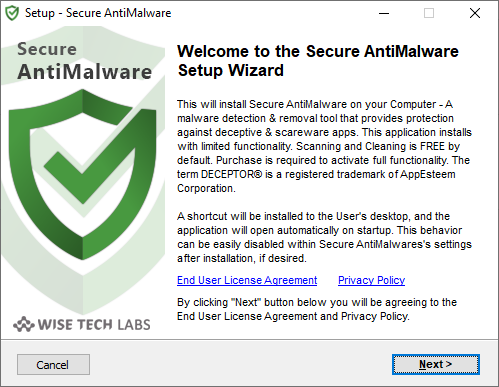Click the Wise Tech Labs molecule icon
The image size is (499, 387).
(24, 324)
